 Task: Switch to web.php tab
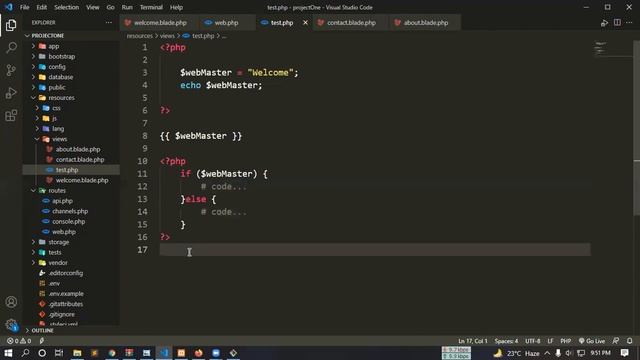pos(227,22)
